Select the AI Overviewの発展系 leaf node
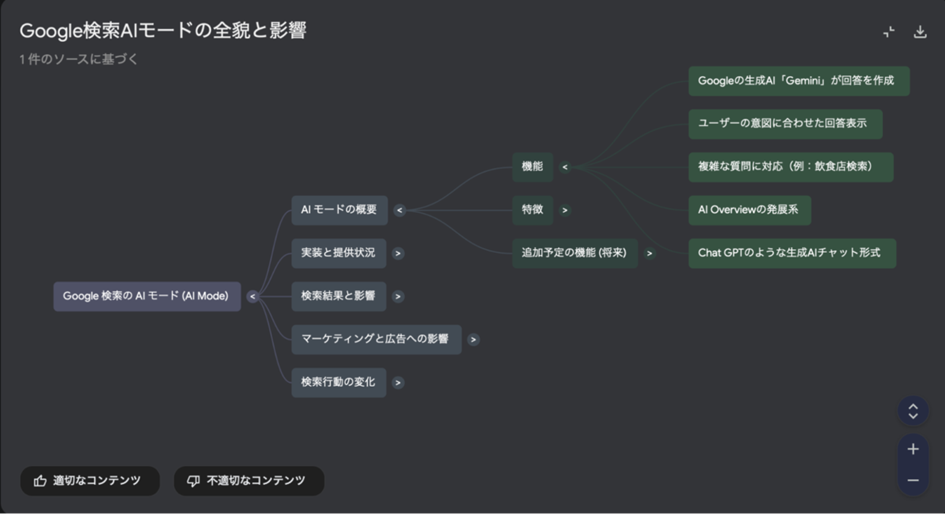Image resolution: width=945 pixels, height=514 pixels. [x=749, y=210]
